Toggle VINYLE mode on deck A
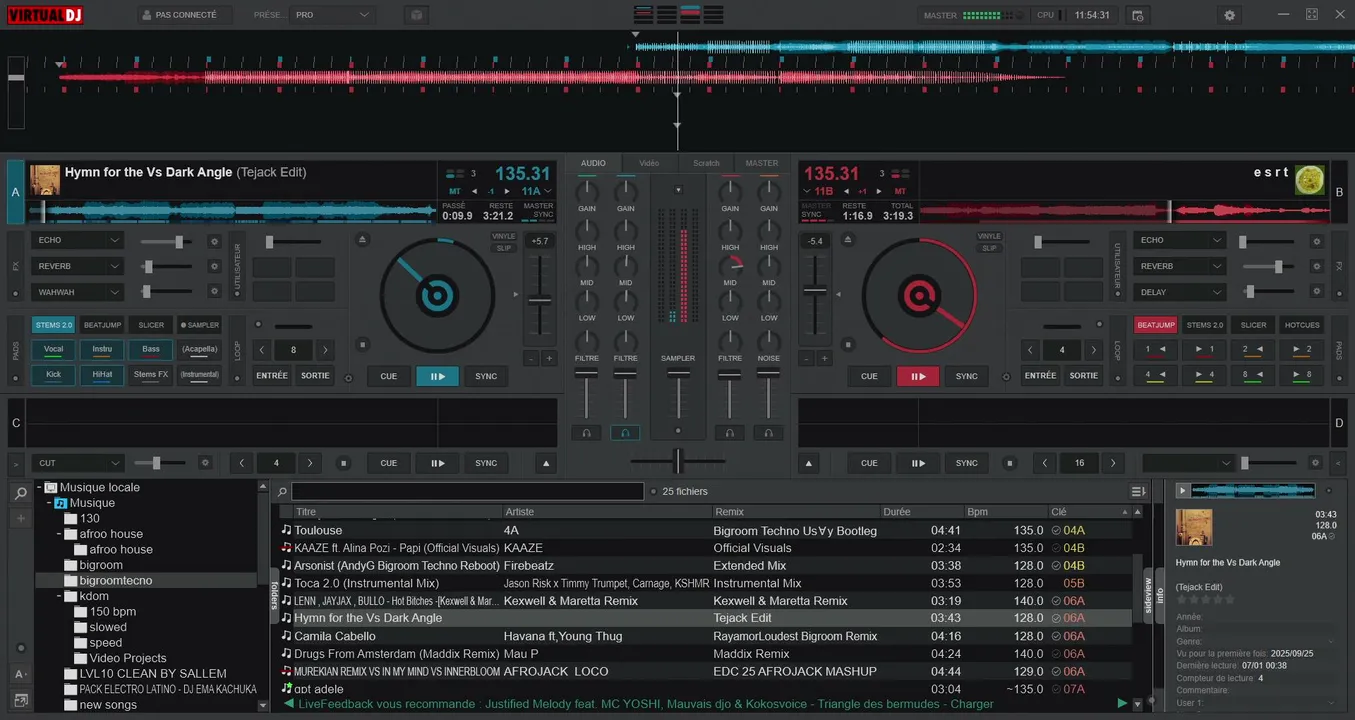The height and width of the screenshot is (720, 1355). pyautogui.click(x=504, y=236)
